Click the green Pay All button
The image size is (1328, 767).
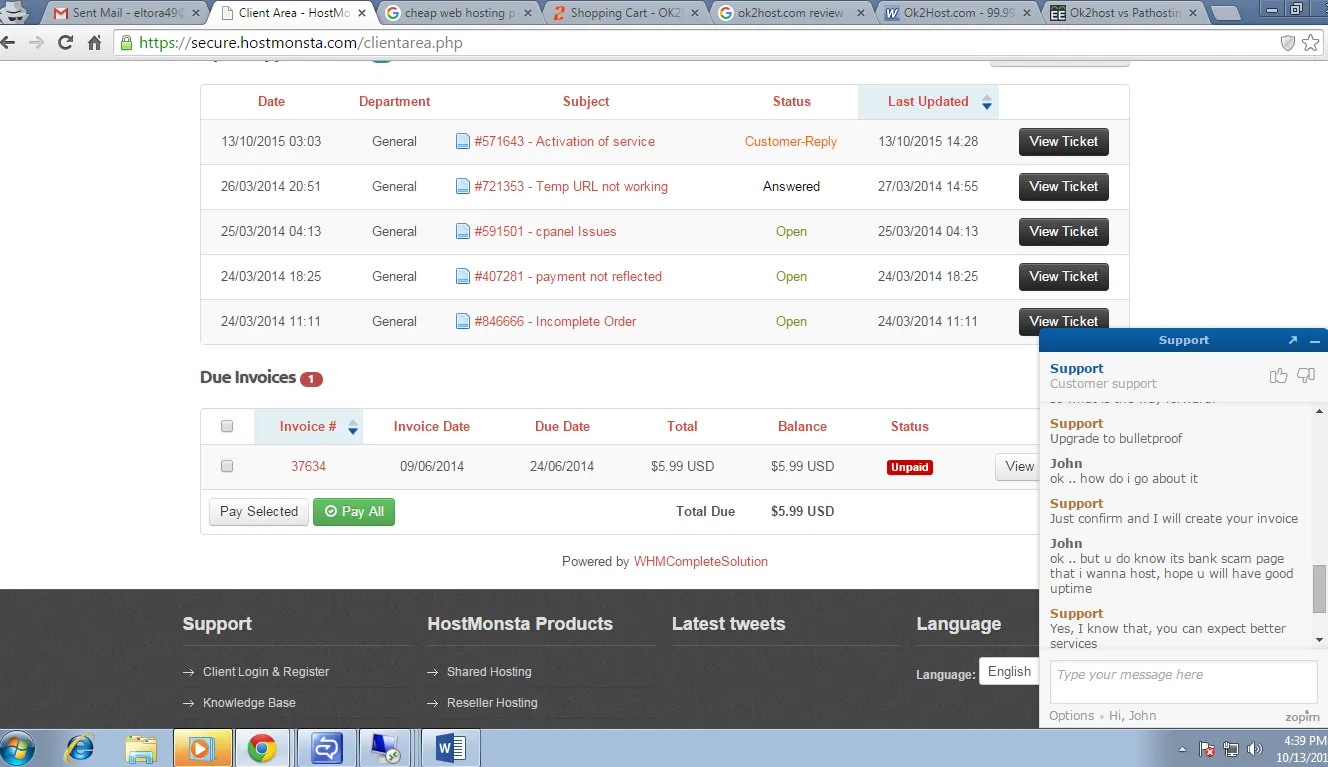pos(354,511)
